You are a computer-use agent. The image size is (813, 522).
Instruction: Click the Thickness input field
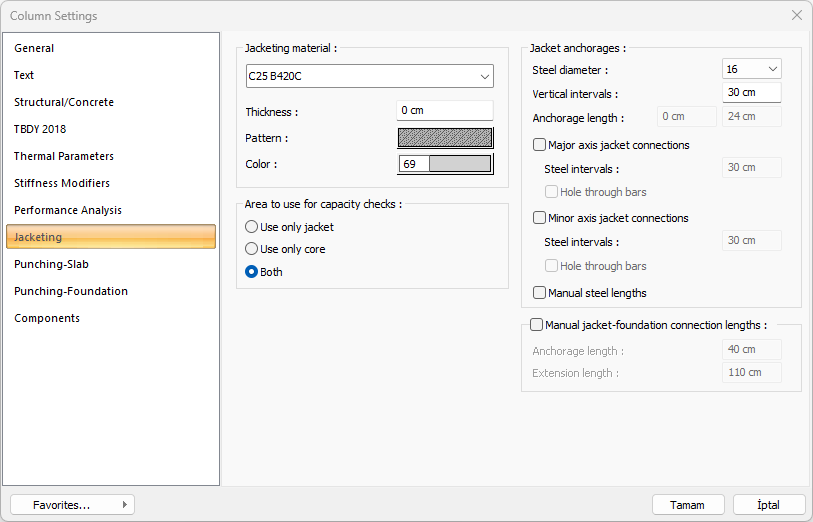point(445,111)
